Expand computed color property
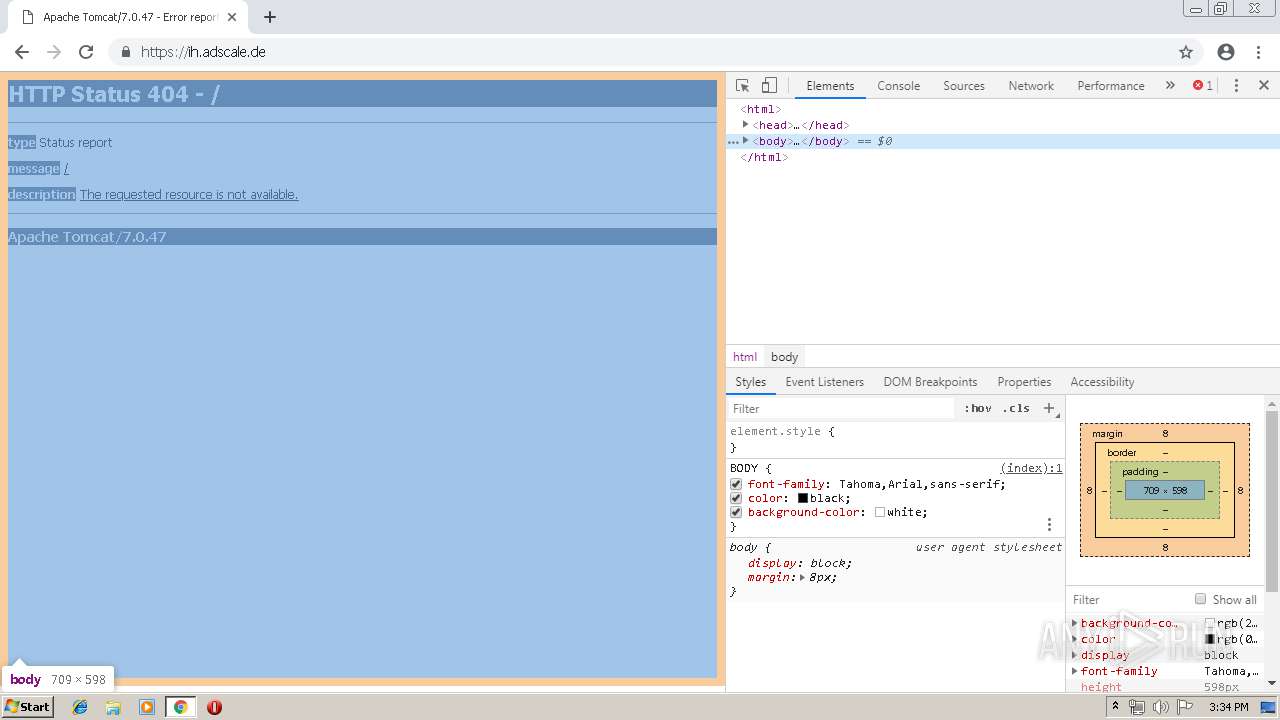The image size is (1280, 720). point(1075,639)
